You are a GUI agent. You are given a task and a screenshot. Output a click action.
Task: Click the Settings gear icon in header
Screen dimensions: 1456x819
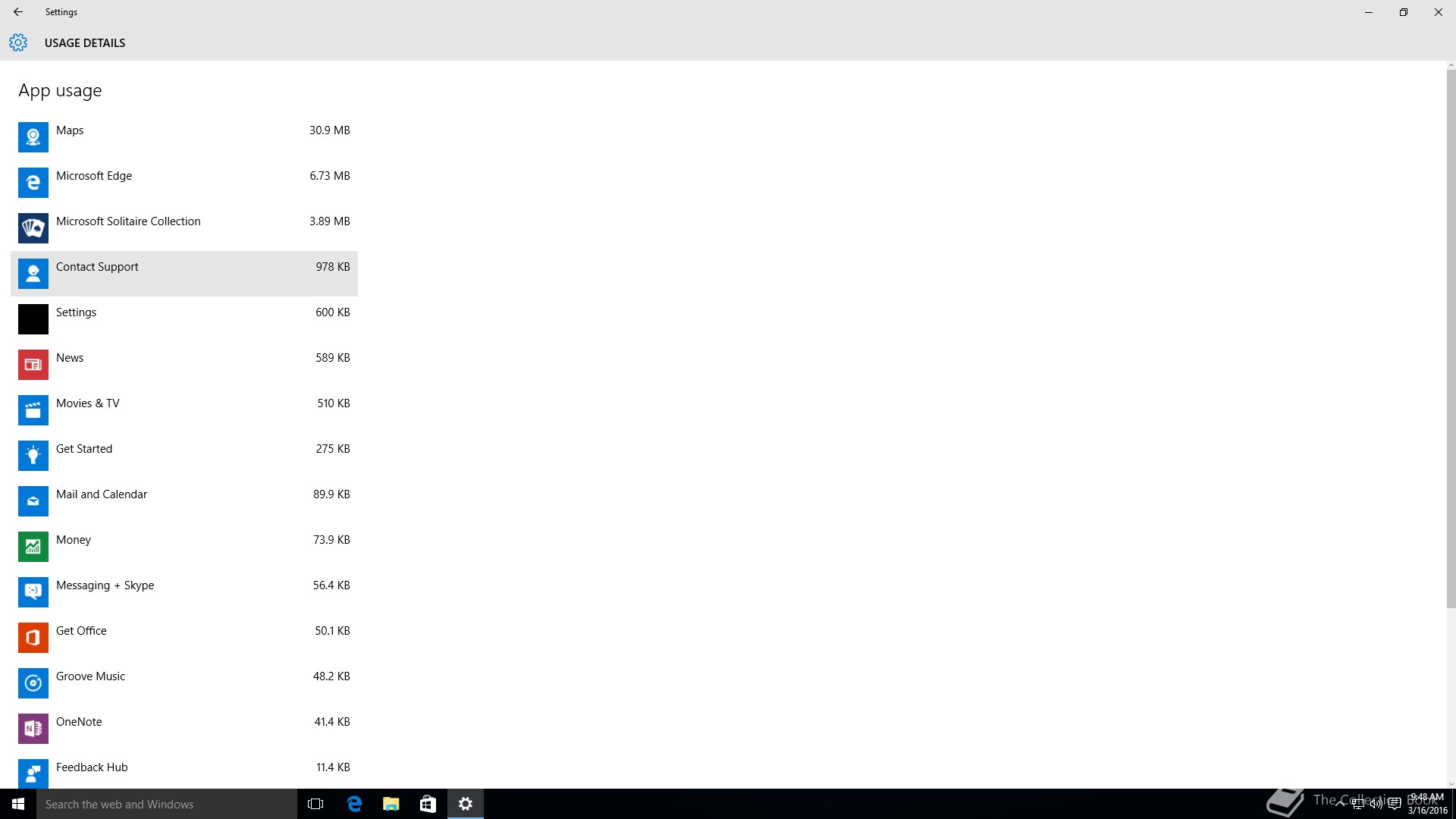pos(18,42)
